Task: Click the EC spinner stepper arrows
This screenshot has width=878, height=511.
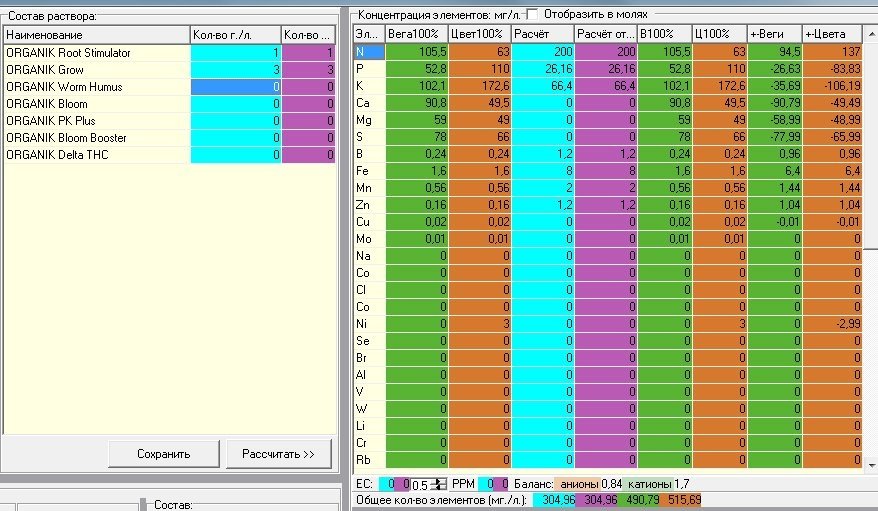Action: [x=441, y=484]
